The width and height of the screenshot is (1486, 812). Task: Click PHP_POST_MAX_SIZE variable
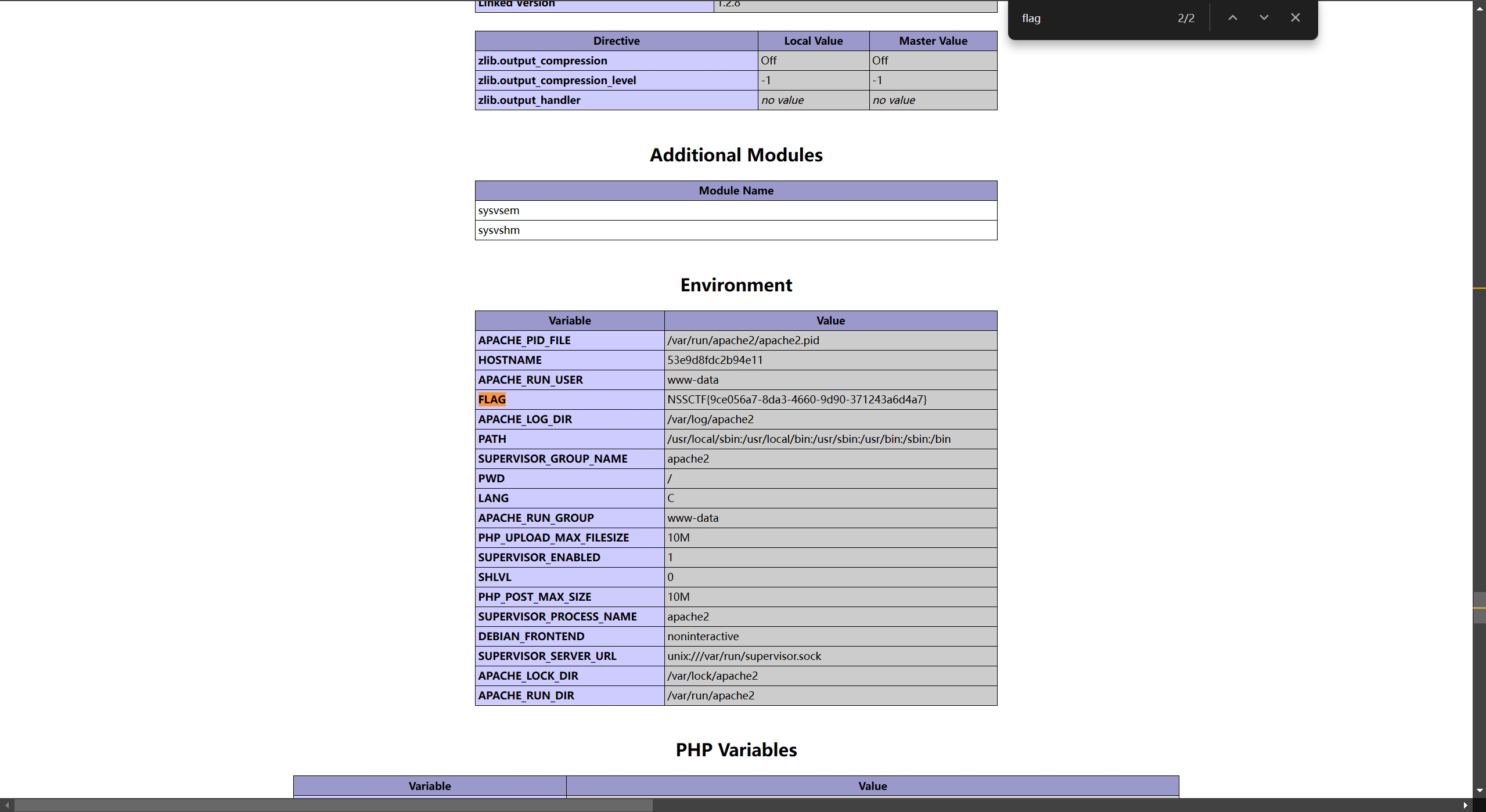coord(535,597)
